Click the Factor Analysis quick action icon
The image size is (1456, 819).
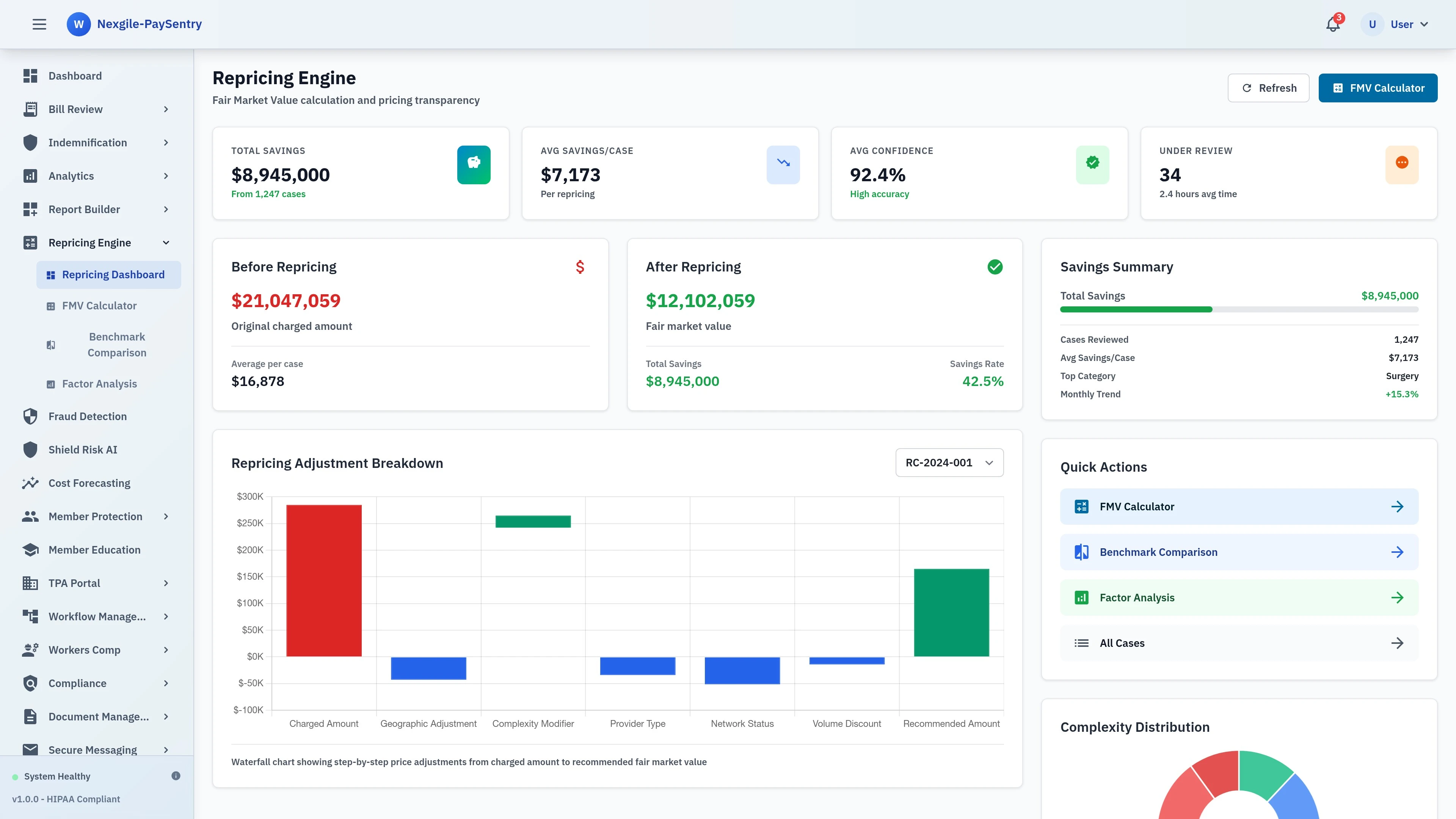[1082, 598]
